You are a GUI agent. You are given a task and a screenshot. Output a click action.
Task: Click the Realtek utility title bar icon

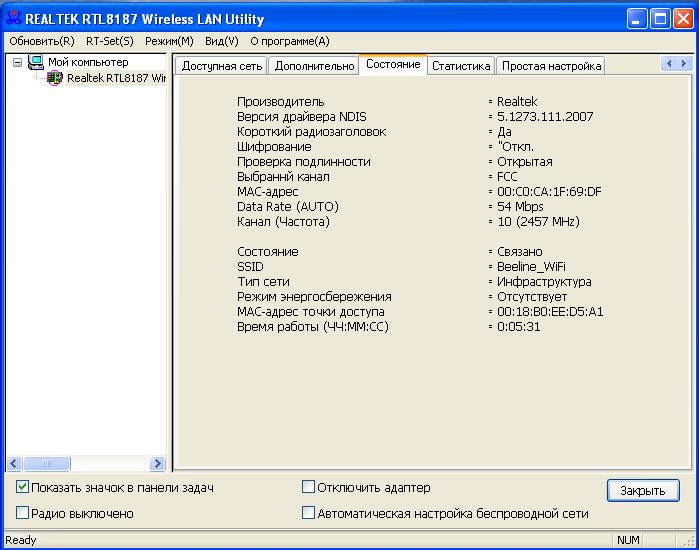point(14,17)
